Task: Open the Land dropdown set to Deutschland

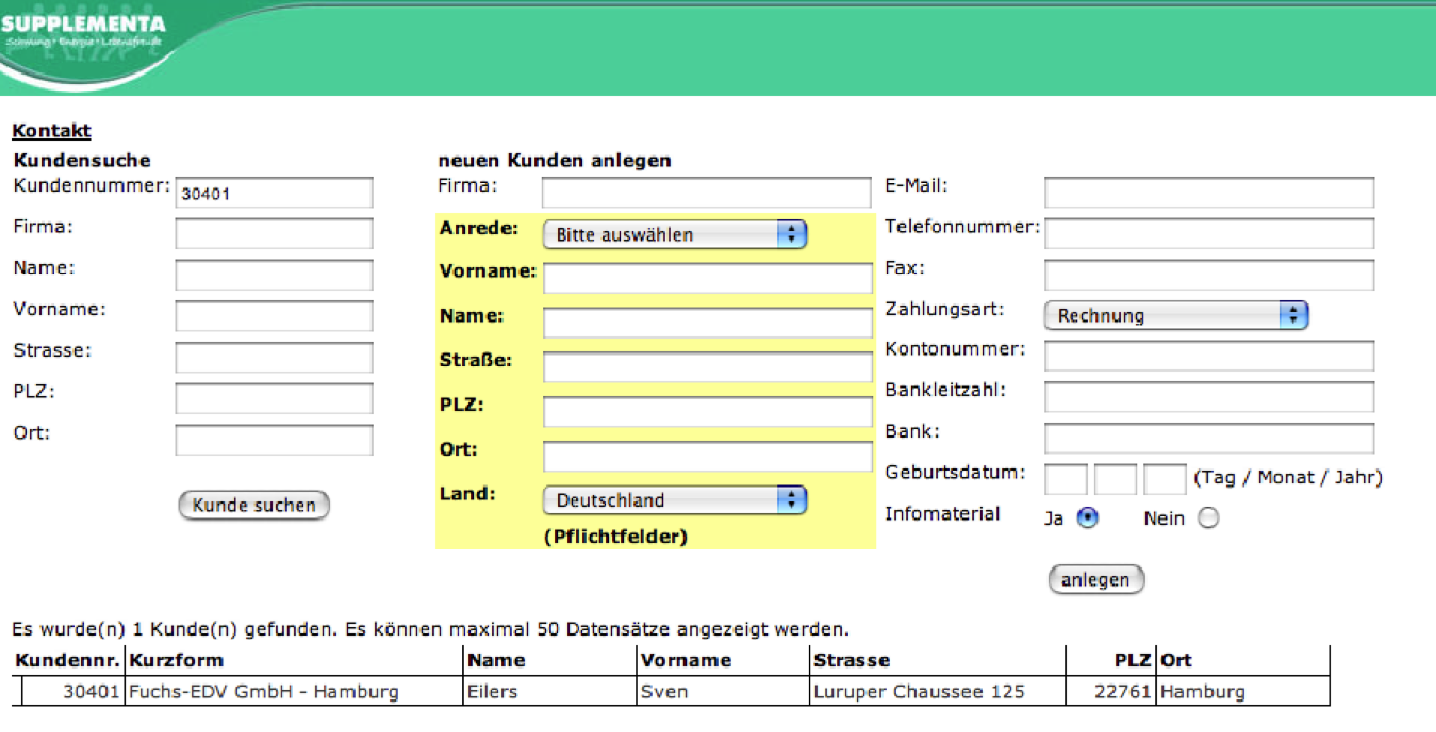Action: [674, 501]
